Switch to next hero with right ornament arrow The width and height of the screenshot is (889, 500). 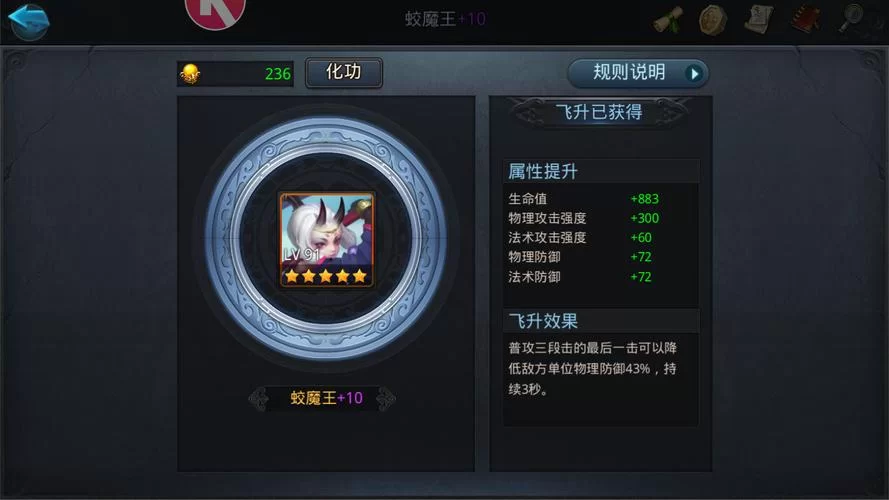point(386,399)
